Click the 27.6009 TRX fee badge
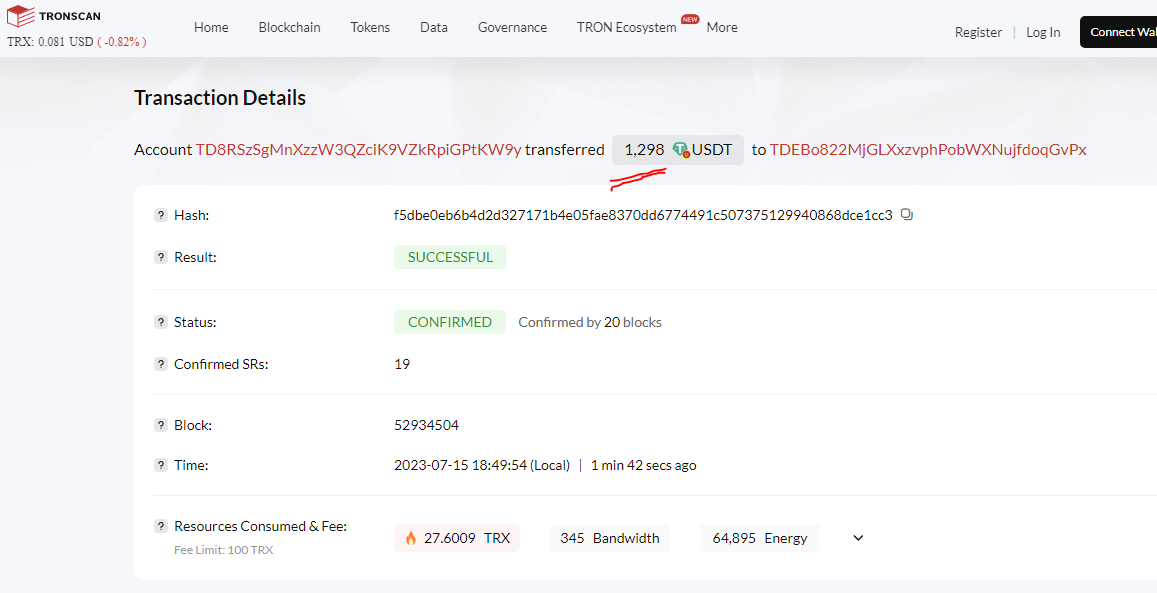The height and width of the screenshot is (593, 1157). [457, 538]
